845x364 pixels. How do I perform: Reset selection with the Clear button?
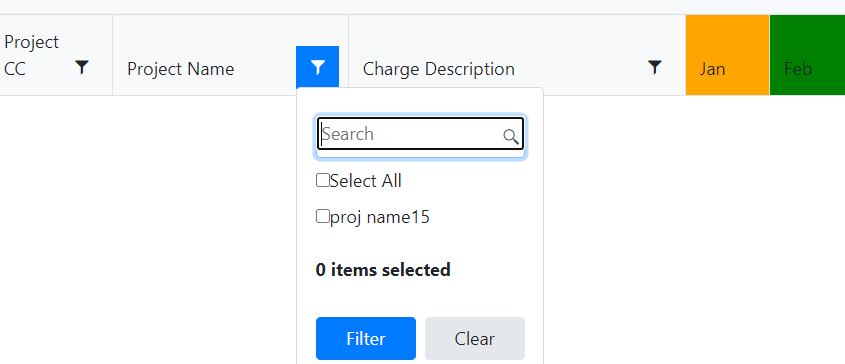tap(475, 338)
